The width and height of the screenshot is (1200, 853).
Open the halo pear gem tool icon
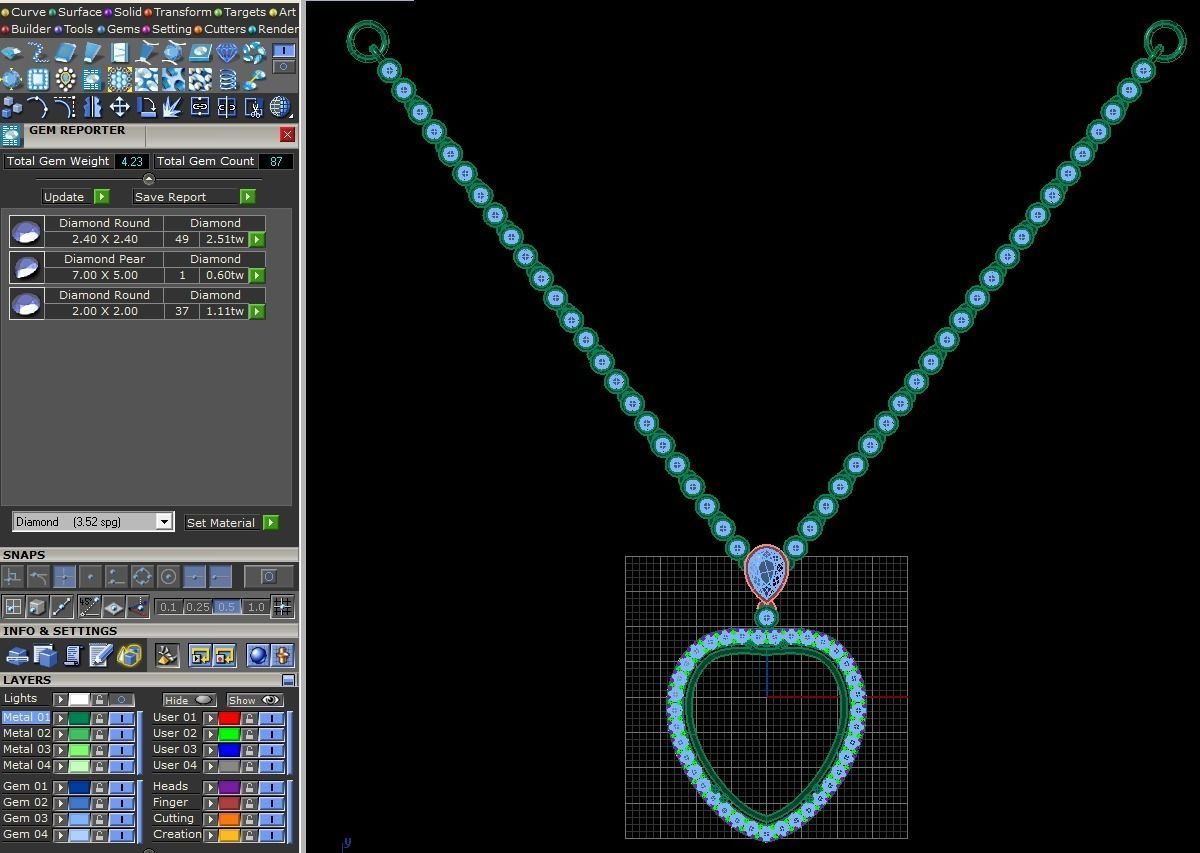tap(65, 79)
